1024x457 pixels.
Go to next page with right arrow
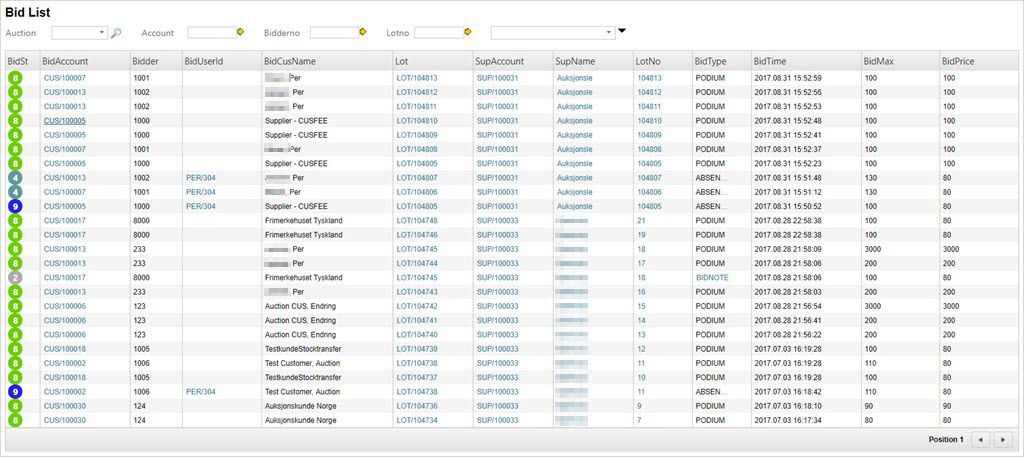tap(1003, 439)
